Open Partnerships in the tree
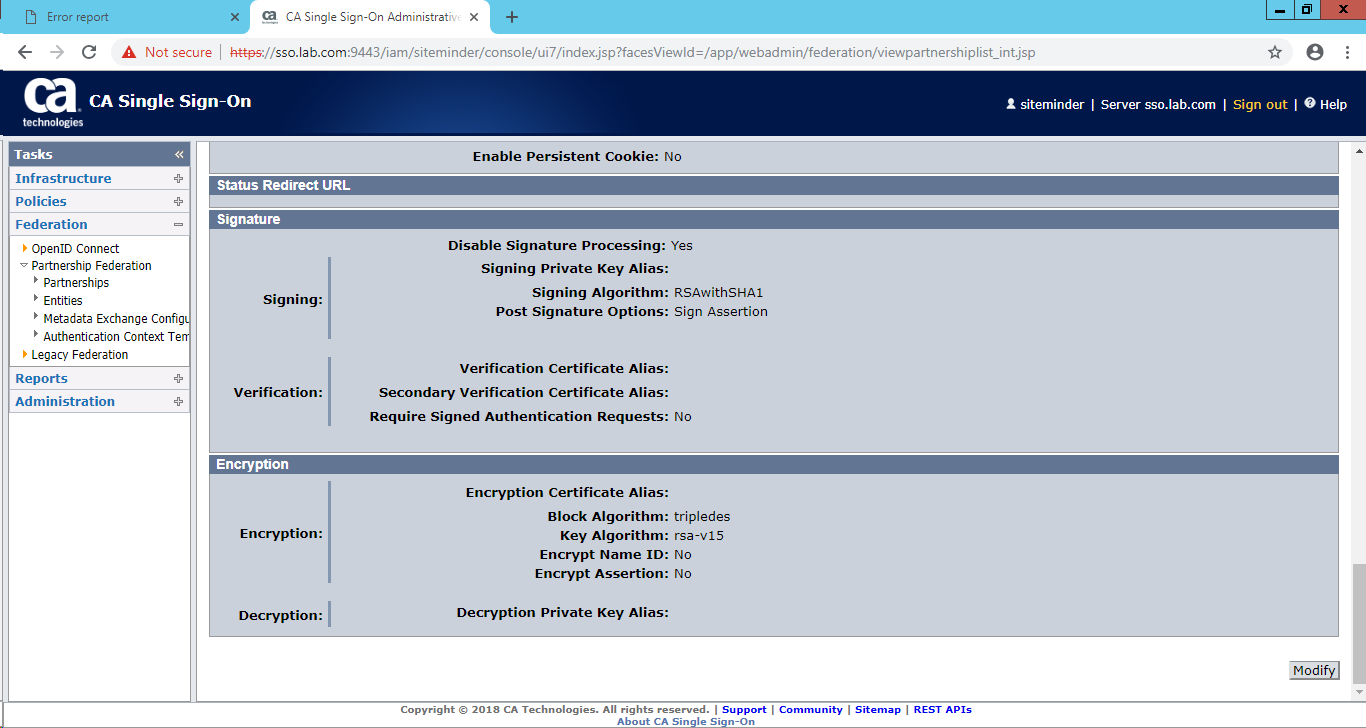 click(76, 283)
